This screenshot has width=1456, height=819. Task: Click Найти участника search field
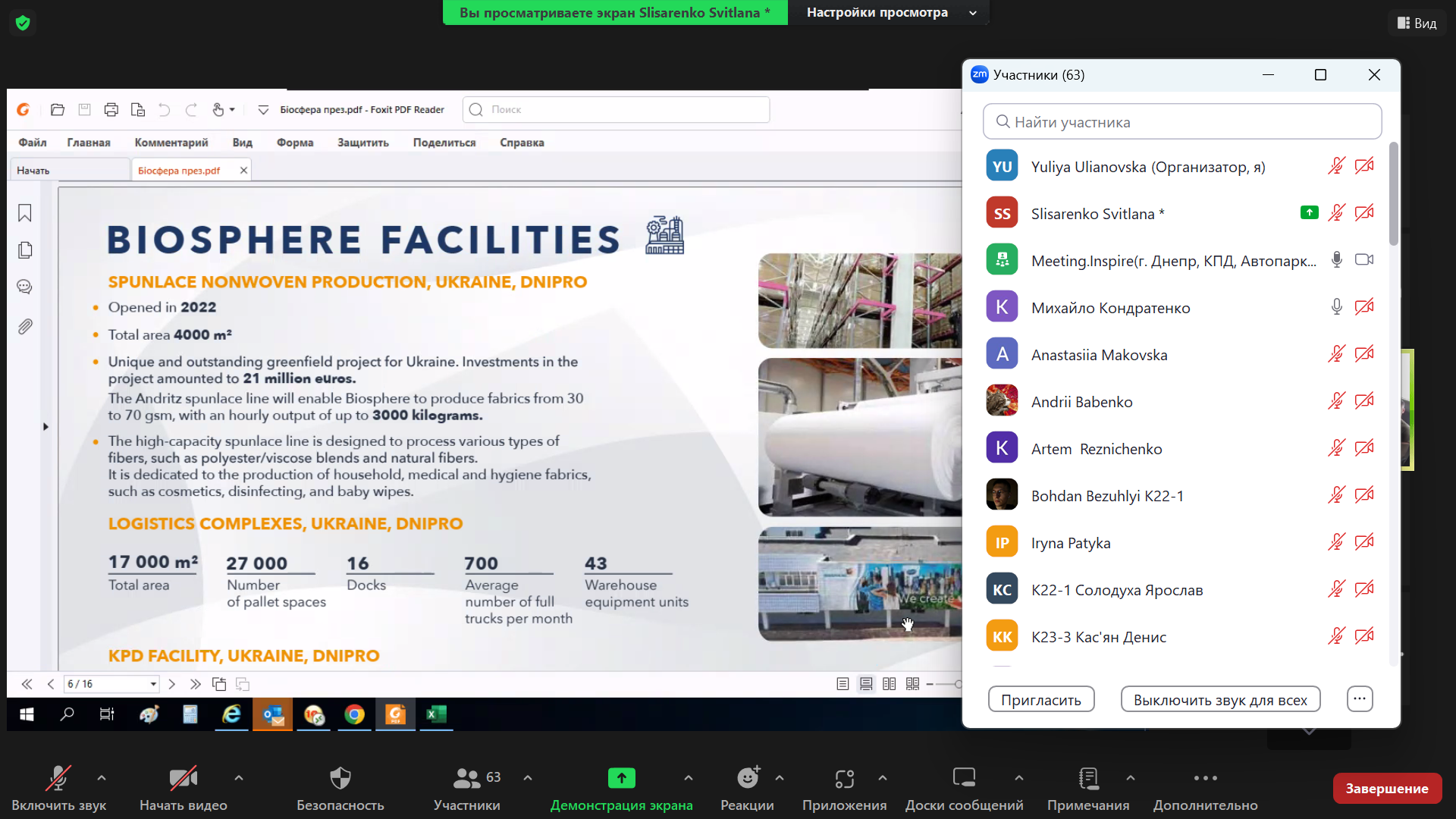[x=1182, y=121]
